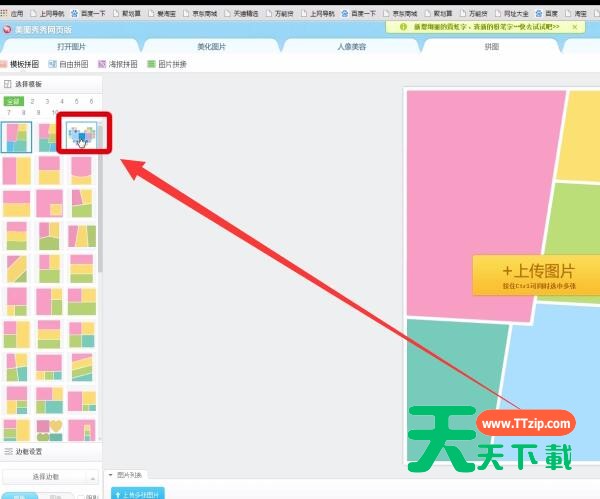Open the 天猫精选 bookmark
The image size is (600, 499).
241,13
